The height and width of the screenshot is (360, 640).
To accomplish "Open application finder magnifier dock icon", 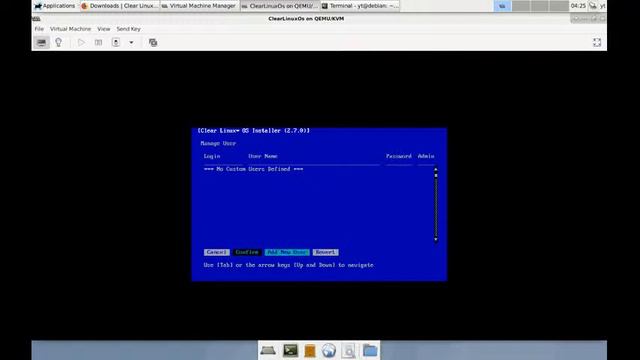I will pos(349,351).
